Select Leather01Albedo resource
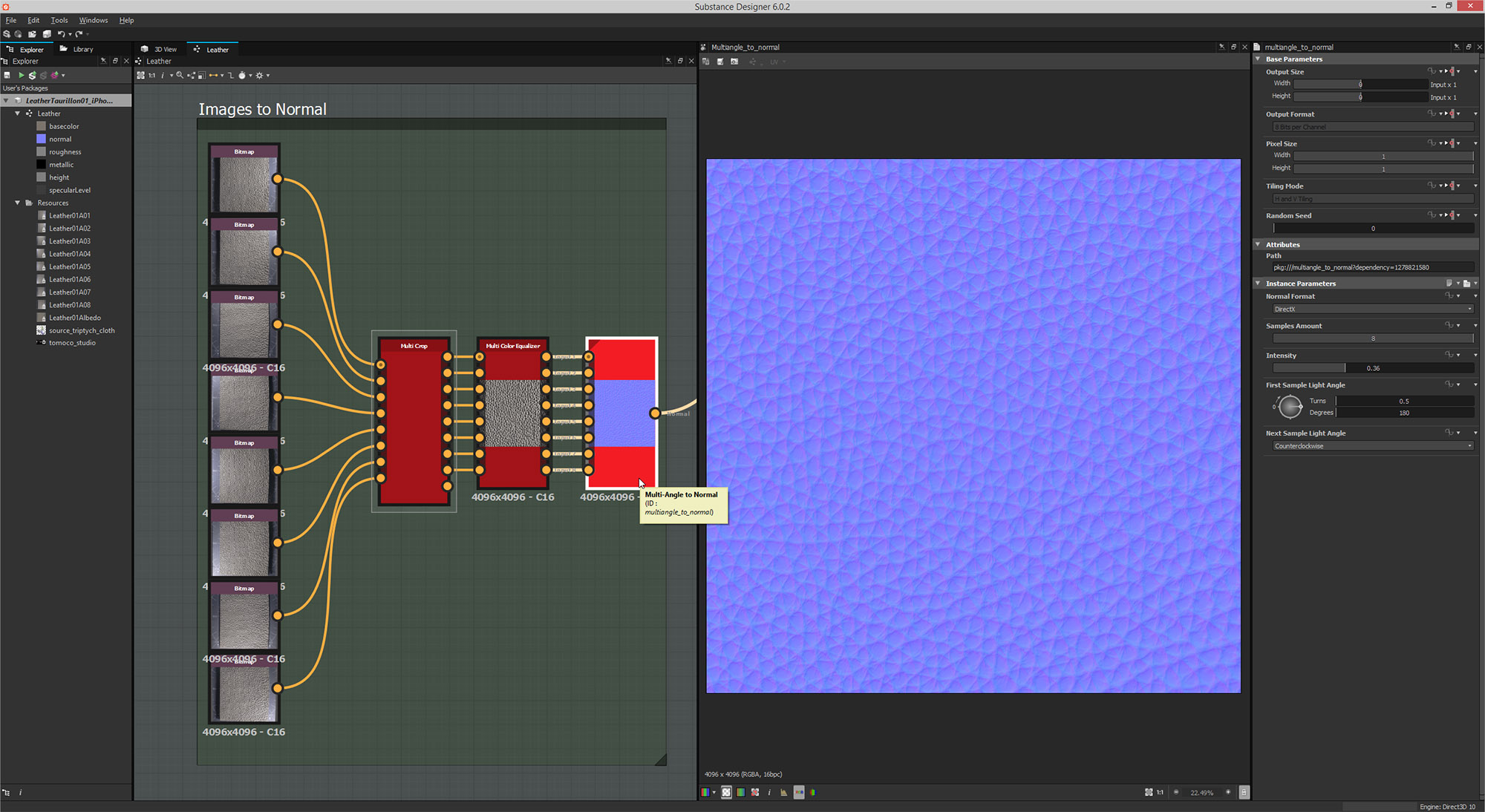 pos(74,318)
